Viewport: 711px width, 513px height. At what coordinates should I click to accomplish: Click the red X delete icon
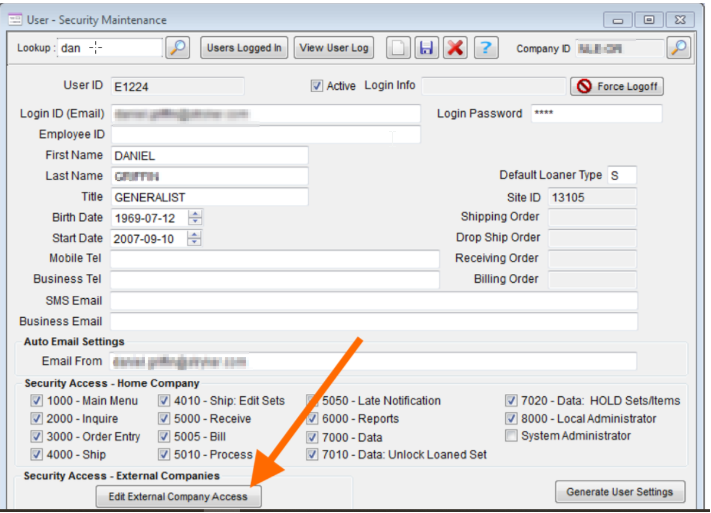coord(456,47)
